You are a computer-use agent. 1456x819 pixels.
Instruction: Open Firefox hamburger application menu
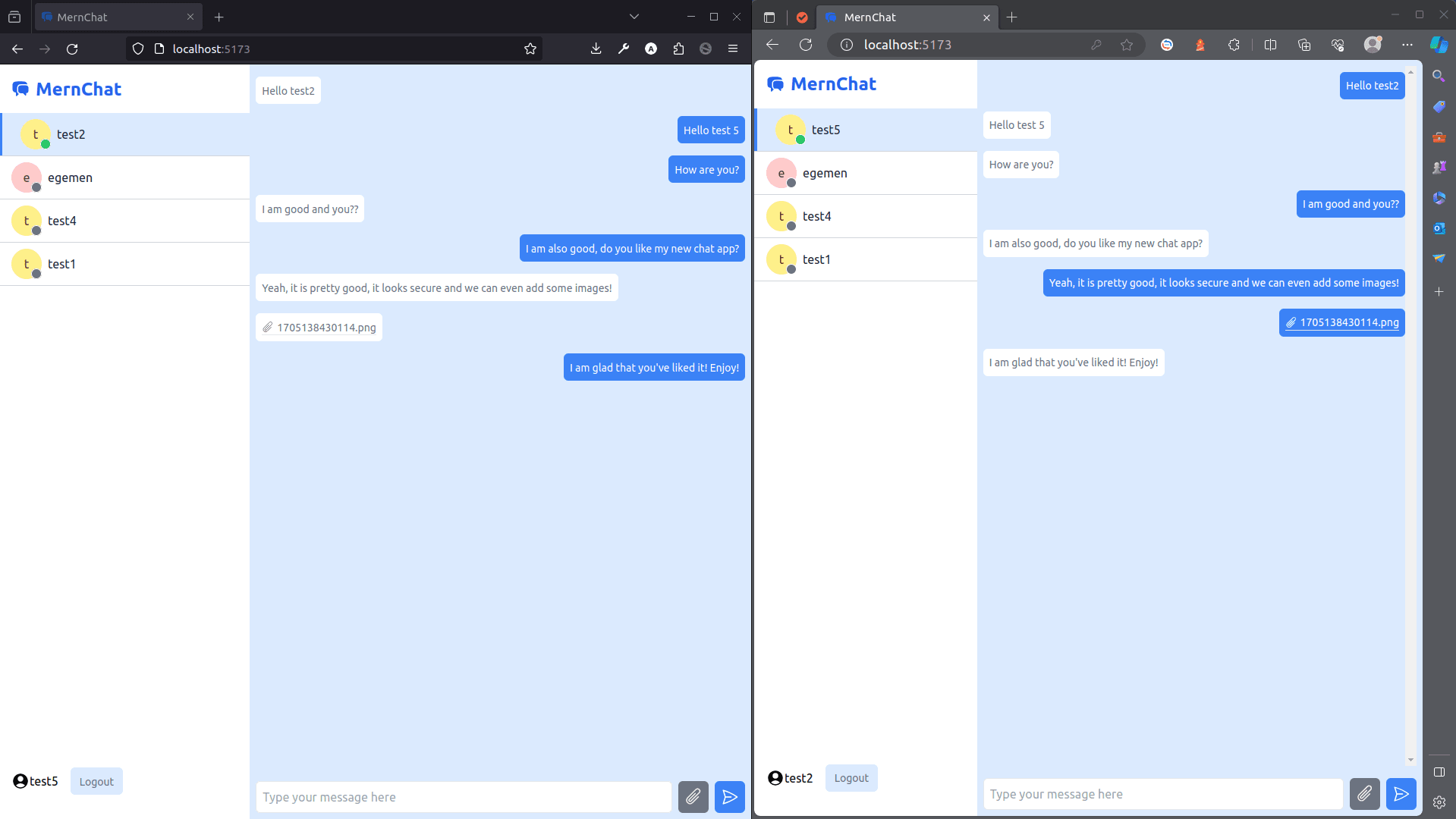click(733, 49)
